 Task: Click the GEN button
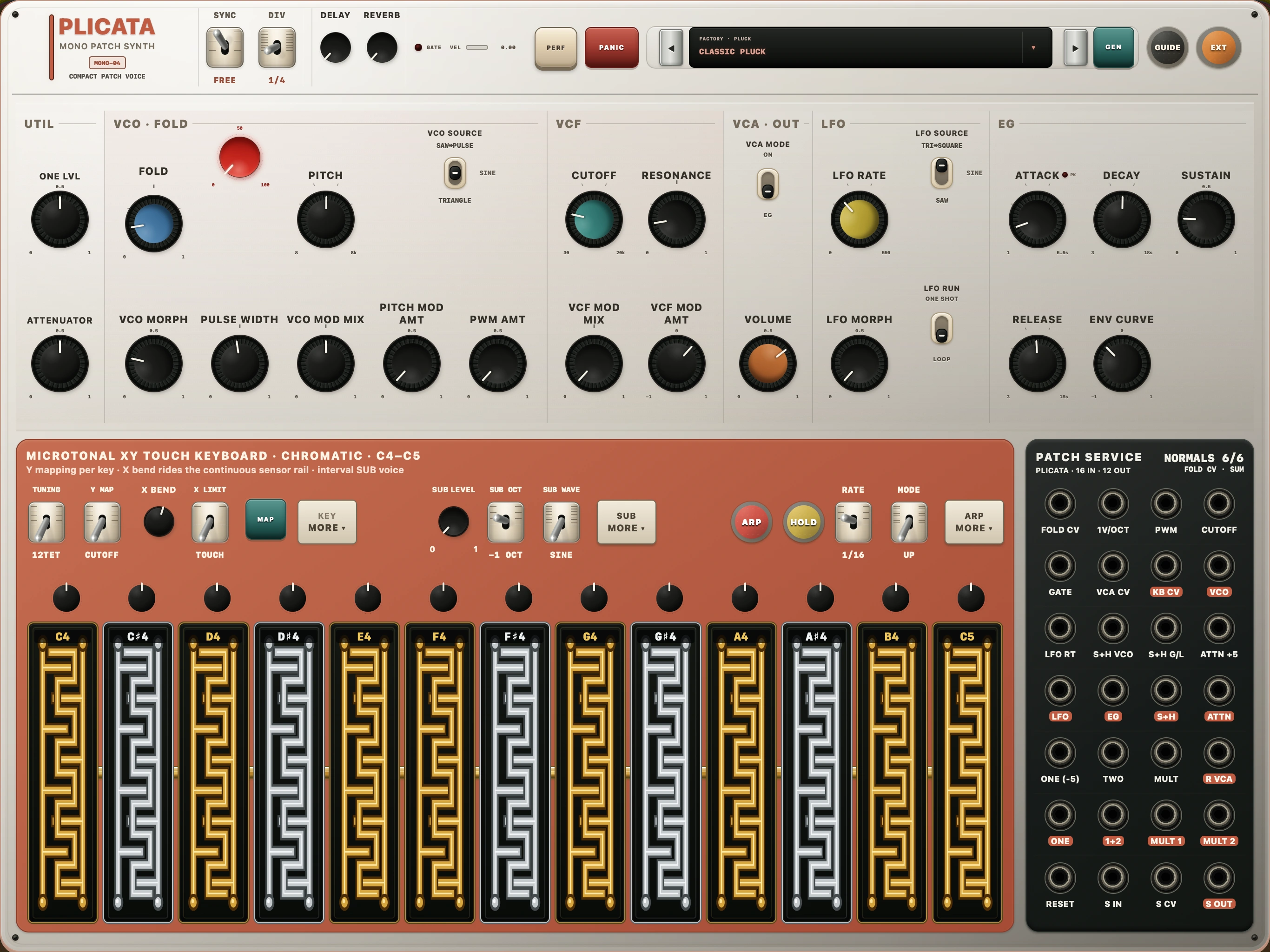point(1113,47)
